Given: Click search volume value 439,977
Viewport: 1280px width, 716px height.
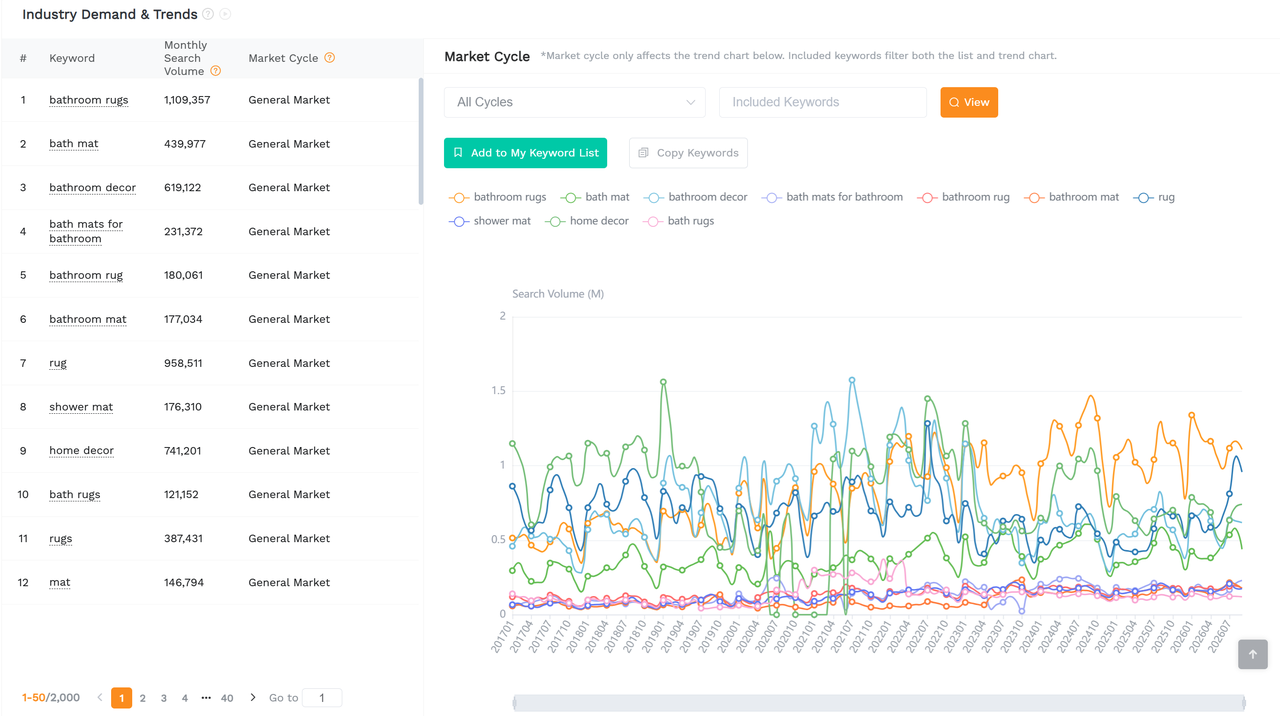Looking at the screenshot, I should [185, 144].
